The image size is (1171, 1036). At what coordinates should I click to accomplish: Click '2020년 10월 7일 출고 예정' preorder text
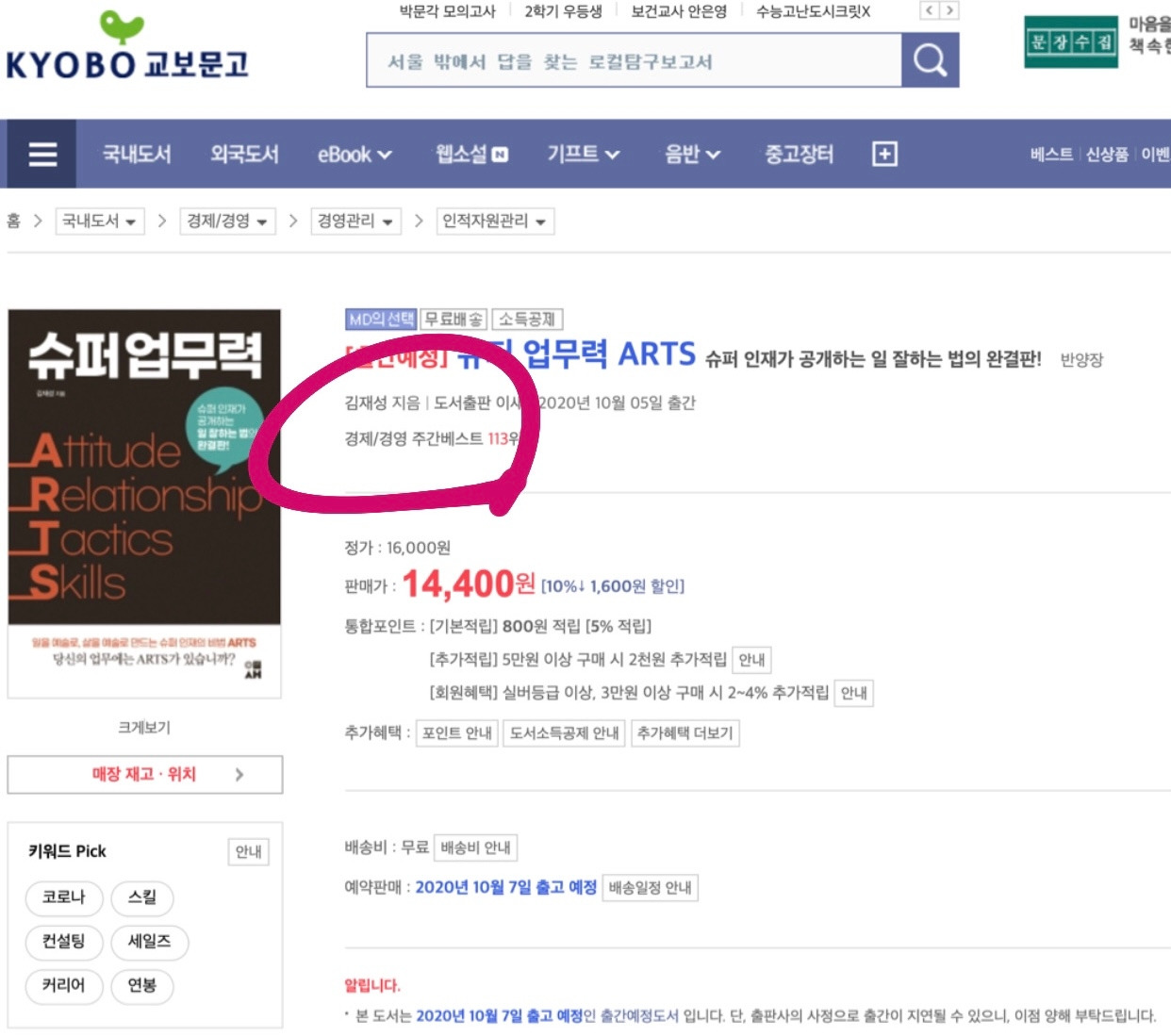coord(506,887)
